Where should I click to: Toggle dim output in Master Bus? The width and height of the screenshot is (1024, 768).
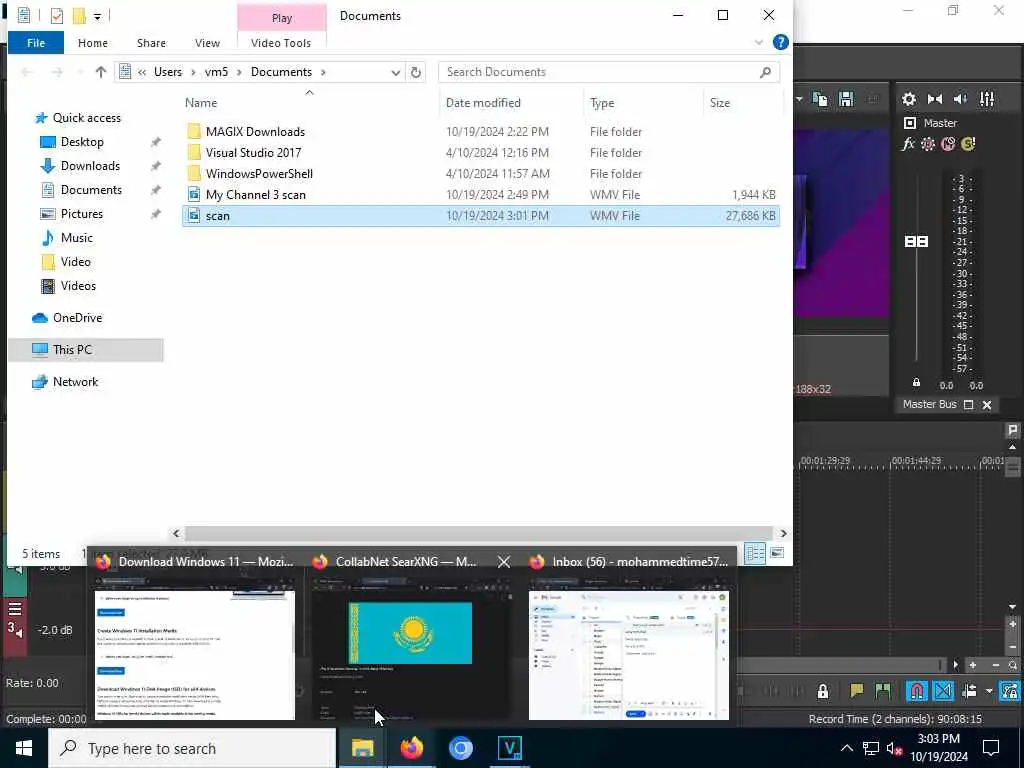961,99
